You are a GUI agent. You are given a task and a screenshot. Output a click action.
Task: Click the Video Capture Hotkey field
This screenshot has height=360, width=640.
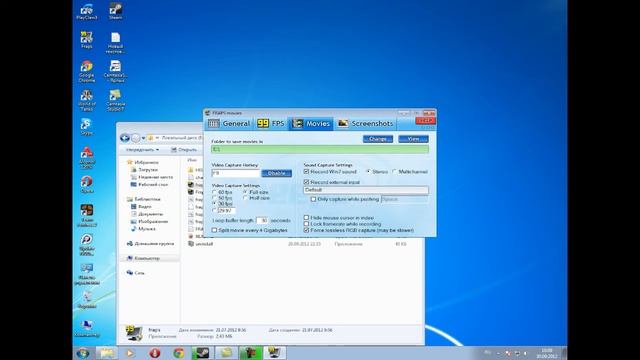pos(236,173)
